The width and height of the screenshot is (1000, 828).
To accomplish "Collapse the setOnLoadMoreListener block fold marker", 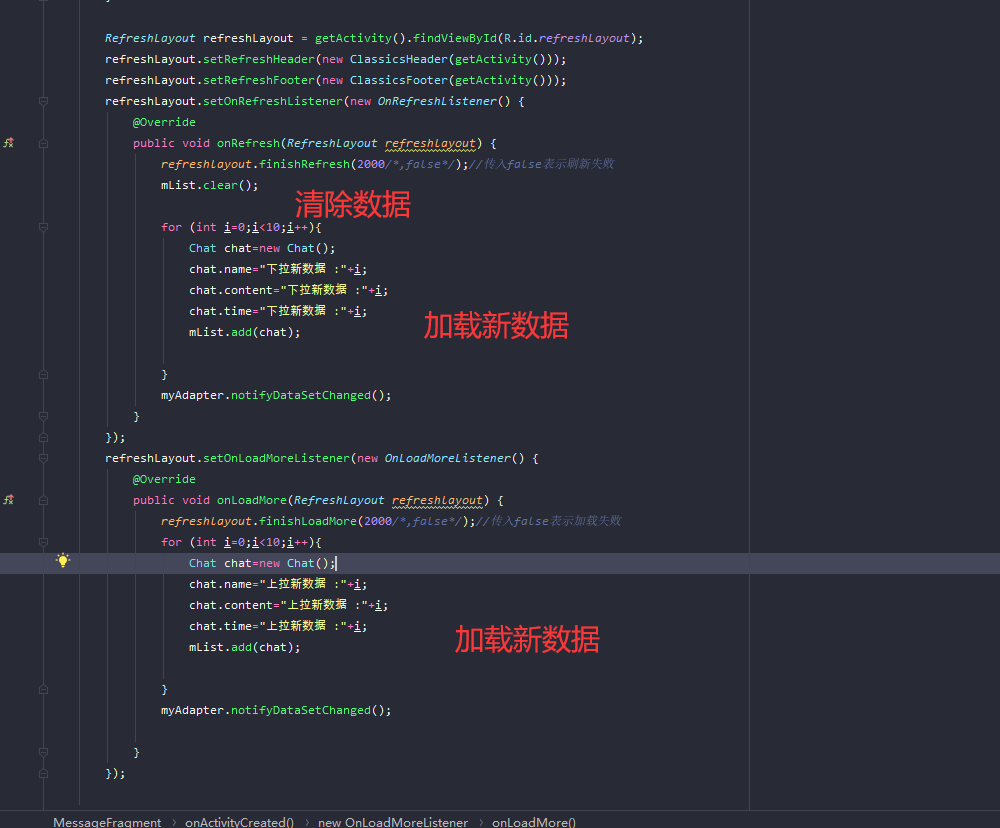I will point(43,458).
